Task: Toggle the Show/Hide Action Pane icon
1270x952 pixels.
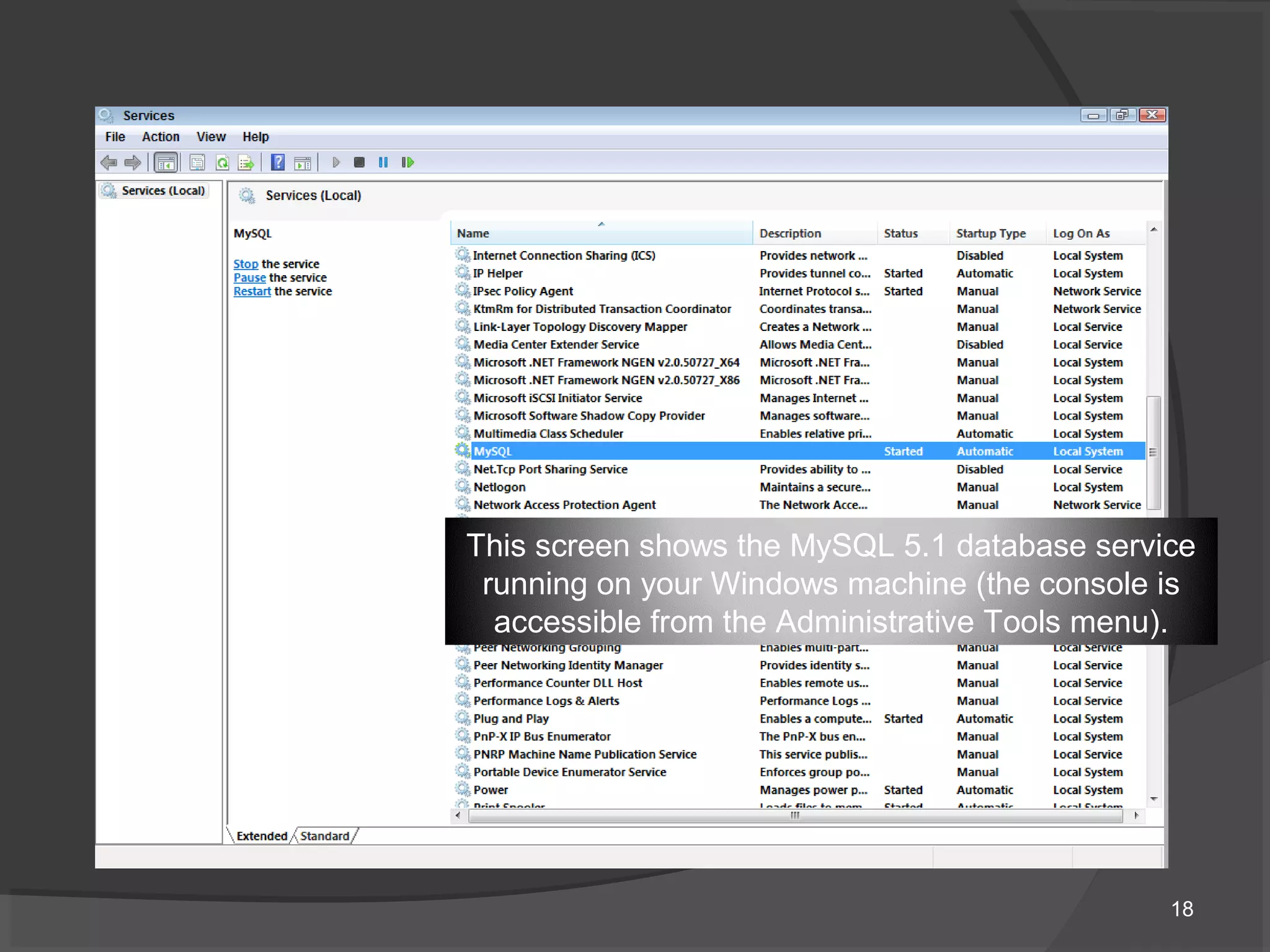Action: point(303,163)
